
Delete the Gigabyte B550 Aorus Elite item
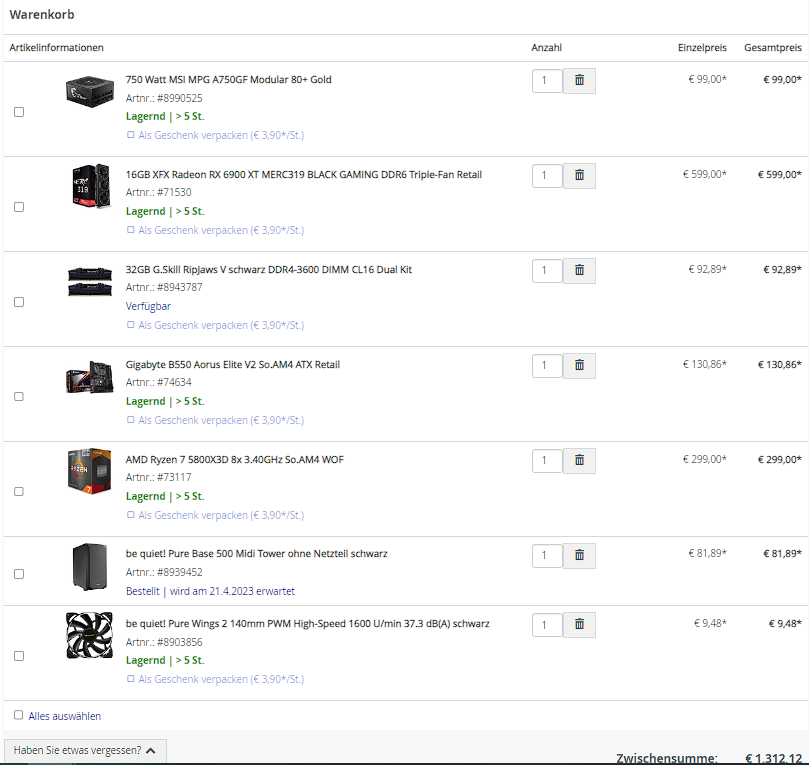[579, 365]
